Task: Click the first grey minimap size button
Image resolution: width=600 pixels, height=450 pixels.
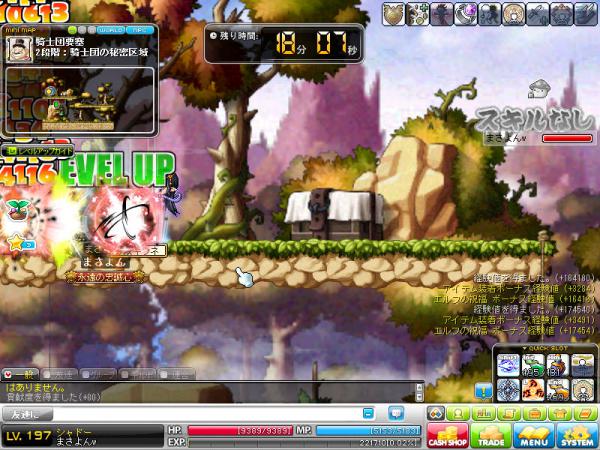Action: [82, 30]
